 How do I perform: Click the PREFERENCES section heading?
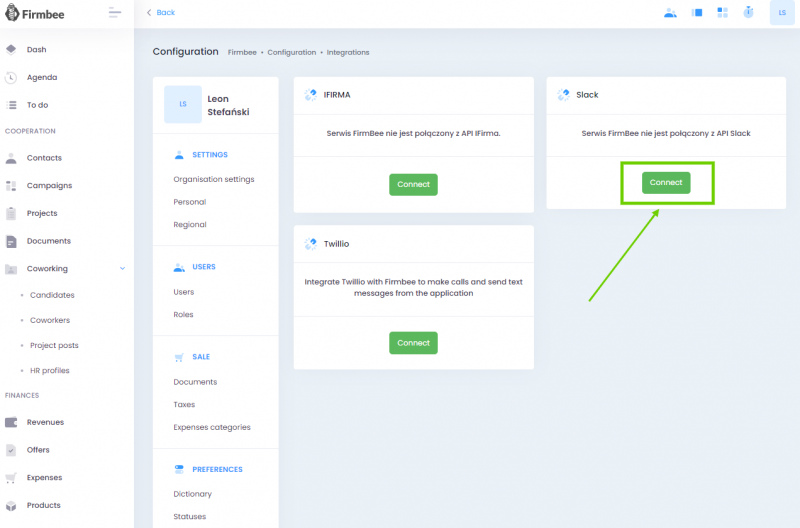click(217, 469)
